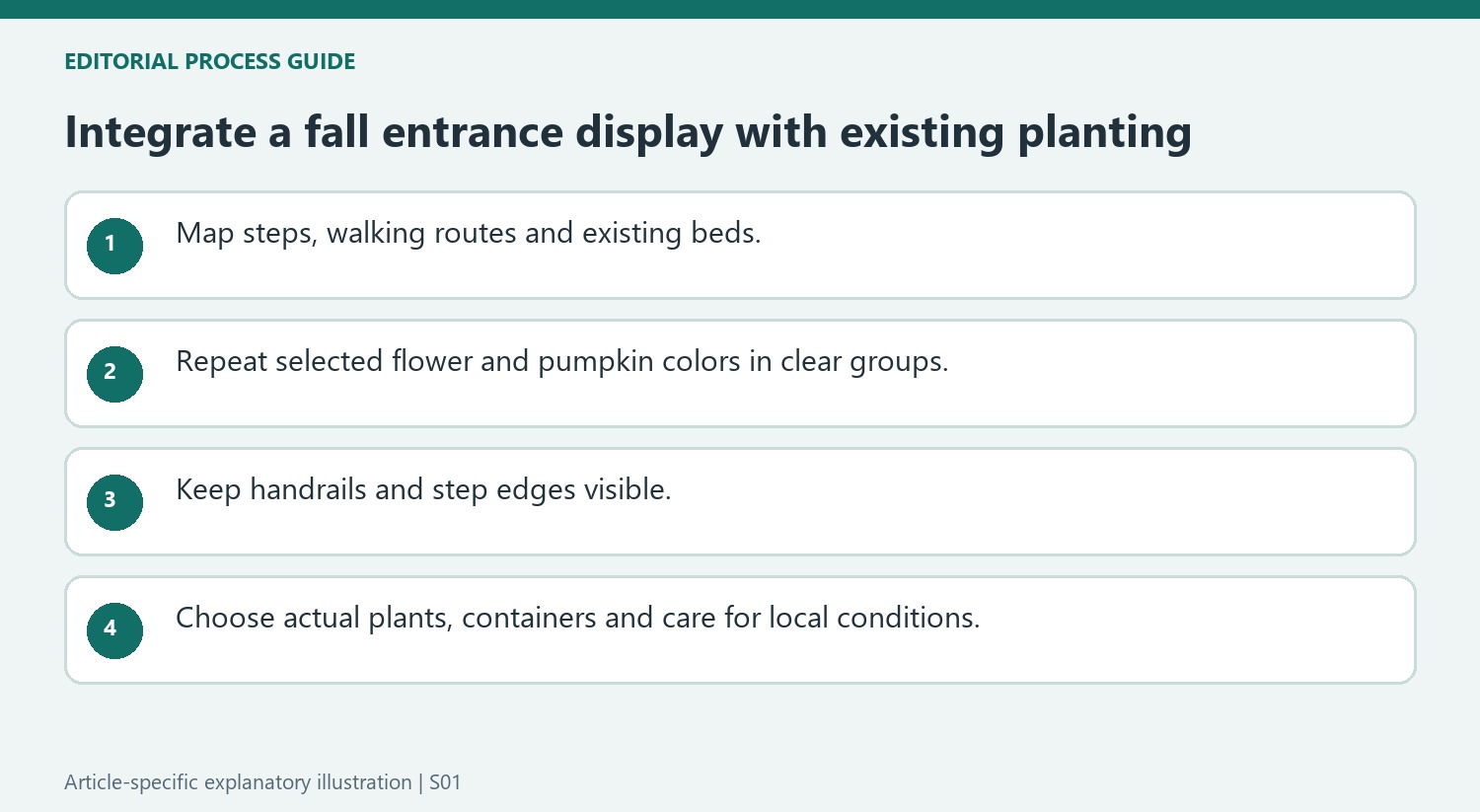The height and width of the screenshot is (812, 1480).
Task: Click the "Article-specific explanatory illustration | S01" footer
Action: [x=262, y=782]
